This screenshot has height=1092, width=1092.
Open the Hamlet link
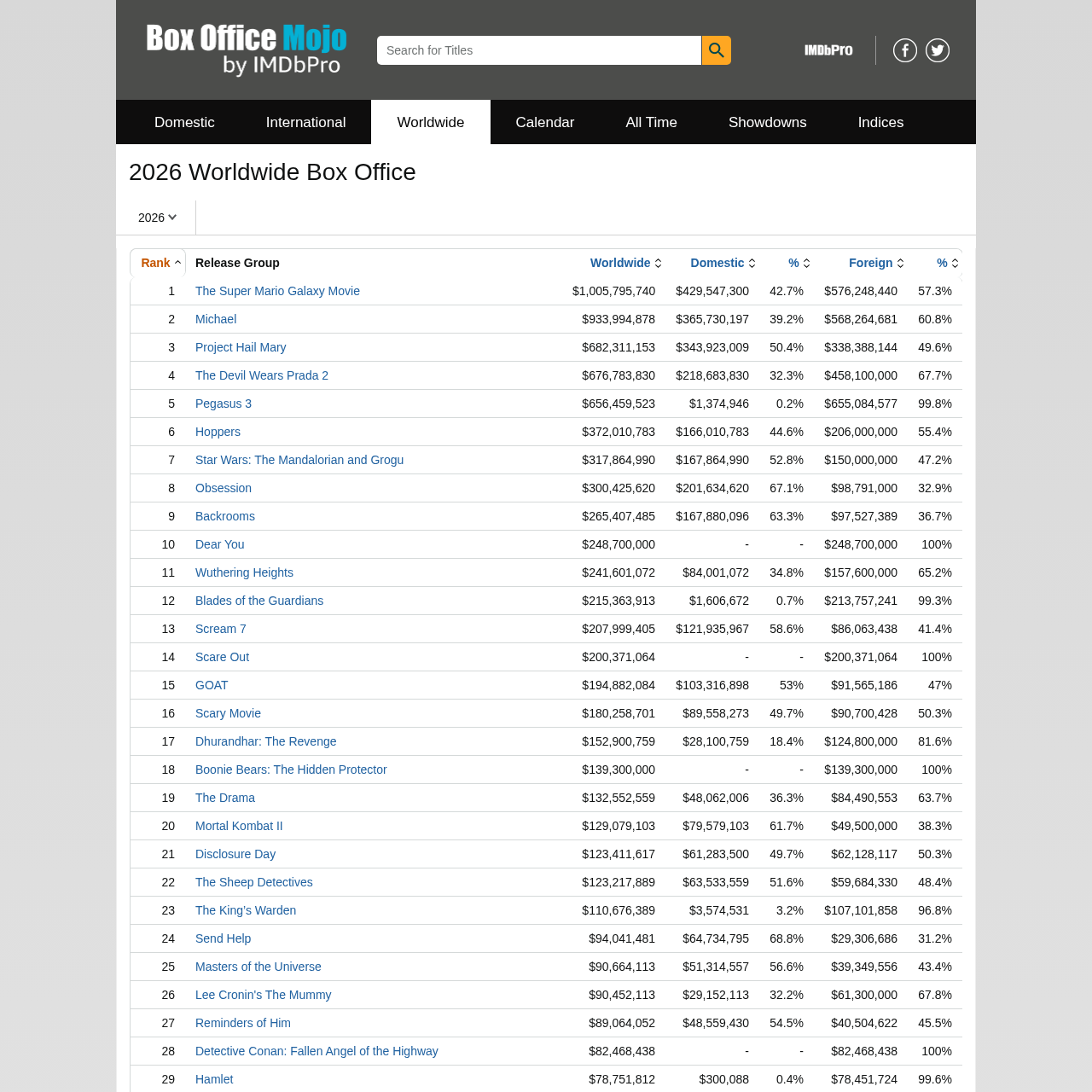[x=214, y=1079]
